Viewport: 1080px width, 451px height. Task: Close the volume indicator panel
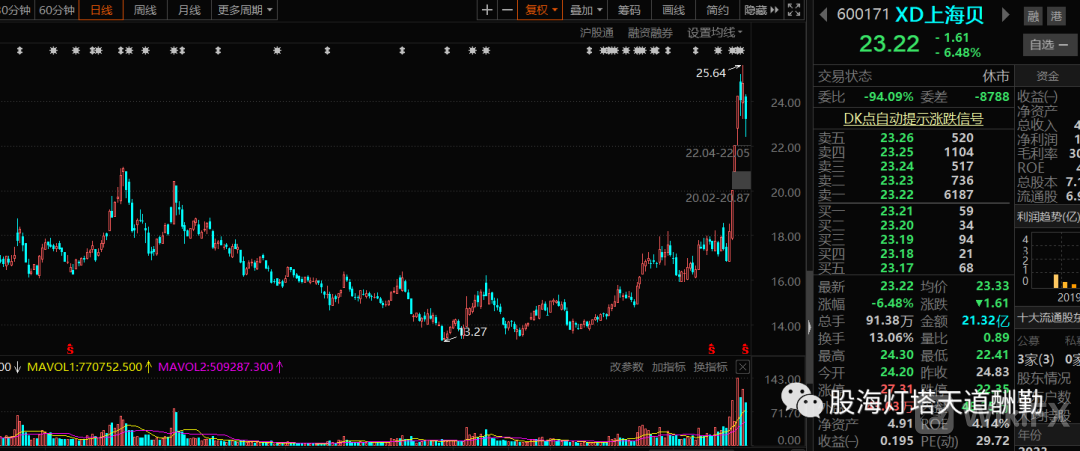pos(742,366)
